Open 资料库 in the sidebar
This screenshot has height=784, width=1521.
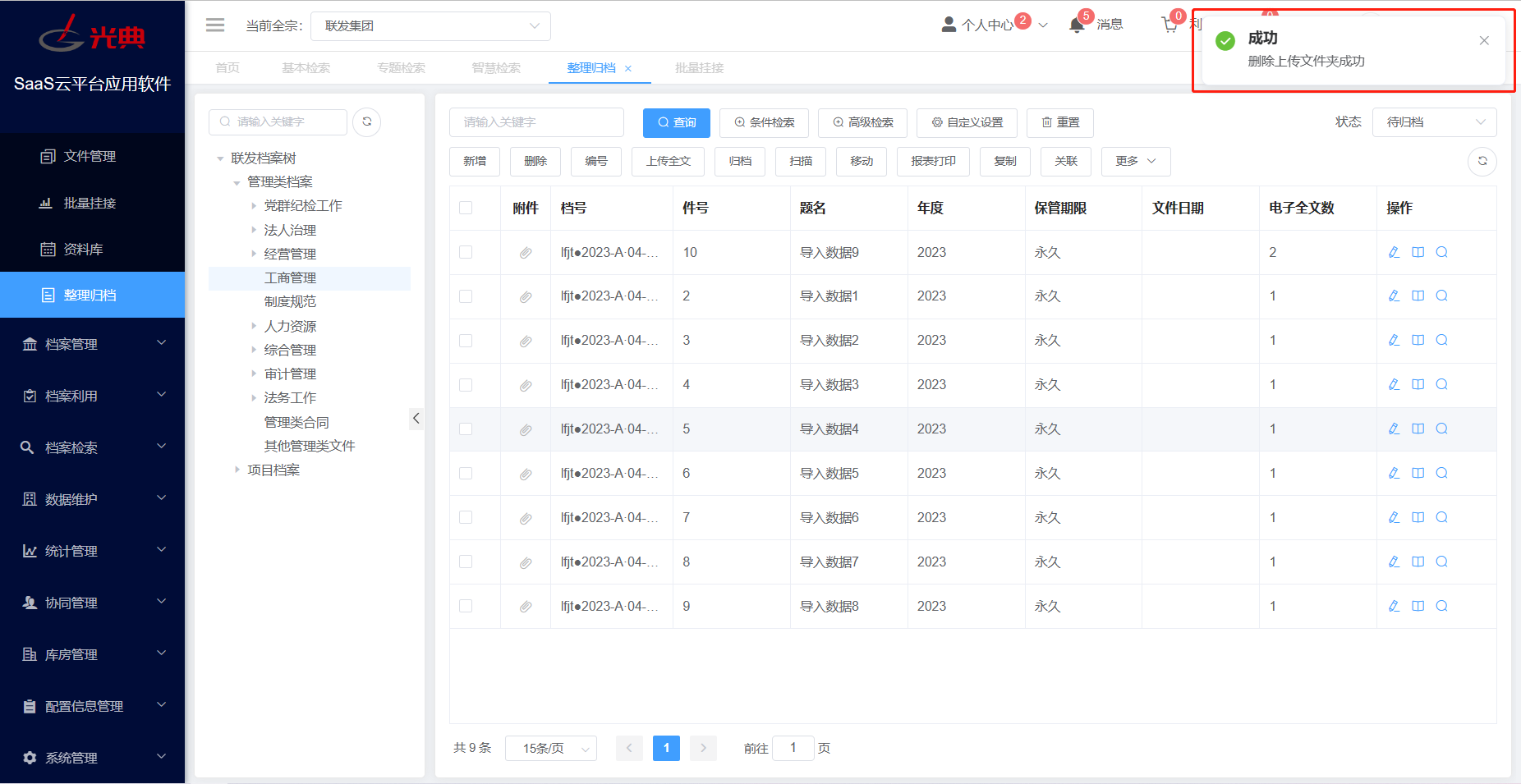pyautogui.click(x=92, y=249)
